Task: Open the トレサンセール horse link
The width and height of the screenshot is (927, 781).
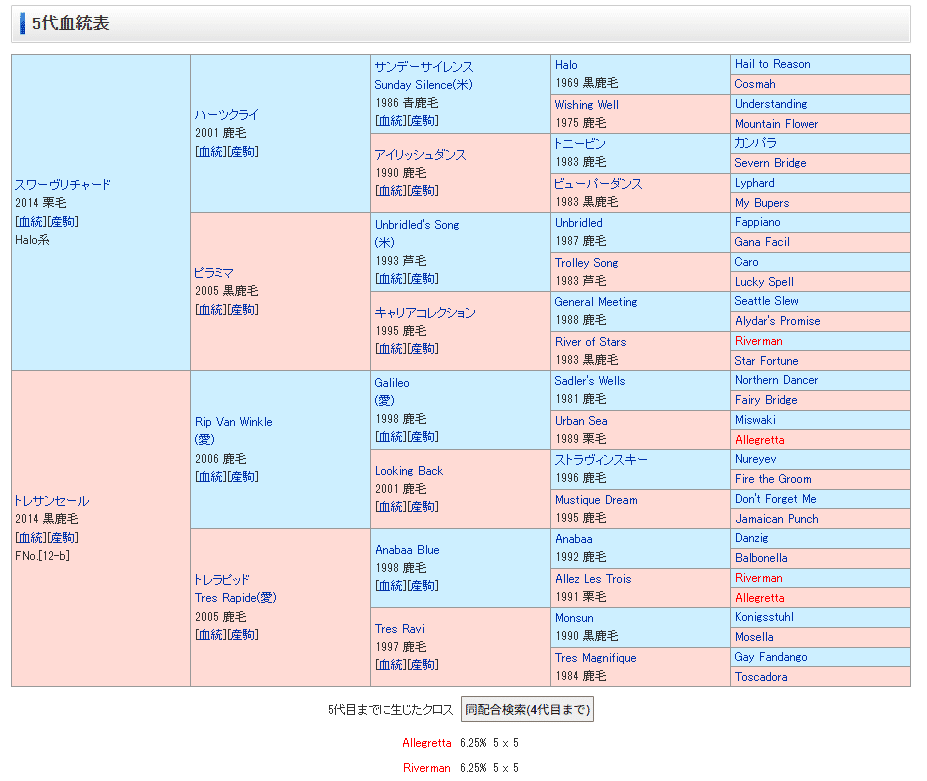Action: [x=52, y=501]
